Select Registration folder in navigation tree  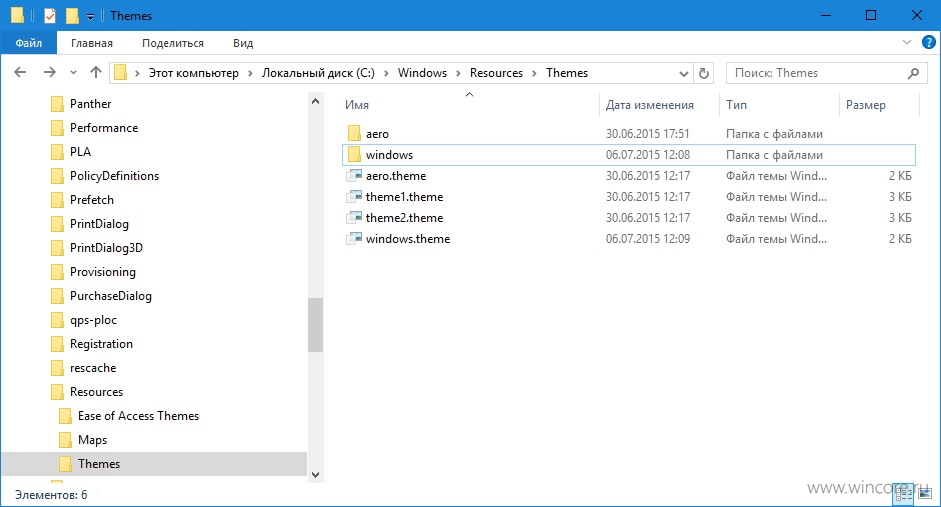101,344
